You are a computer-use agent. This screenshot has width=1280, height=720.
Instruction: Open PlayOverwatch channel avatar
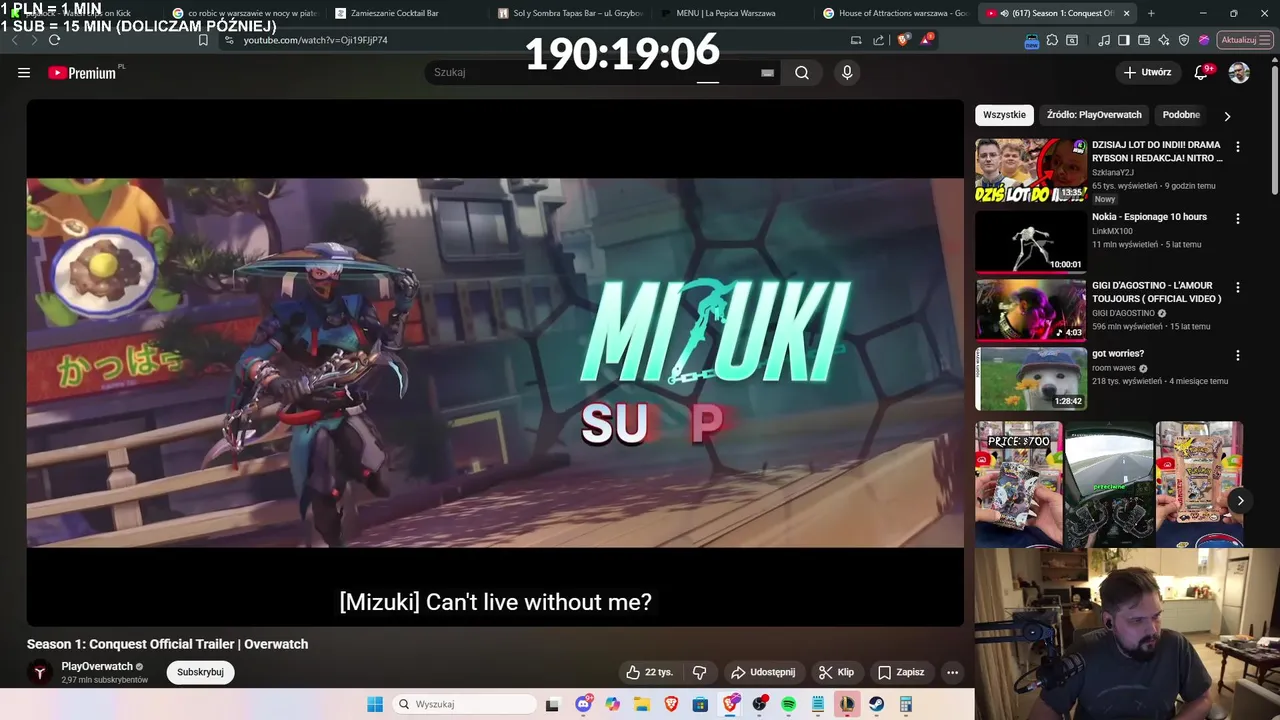[40, 673]
